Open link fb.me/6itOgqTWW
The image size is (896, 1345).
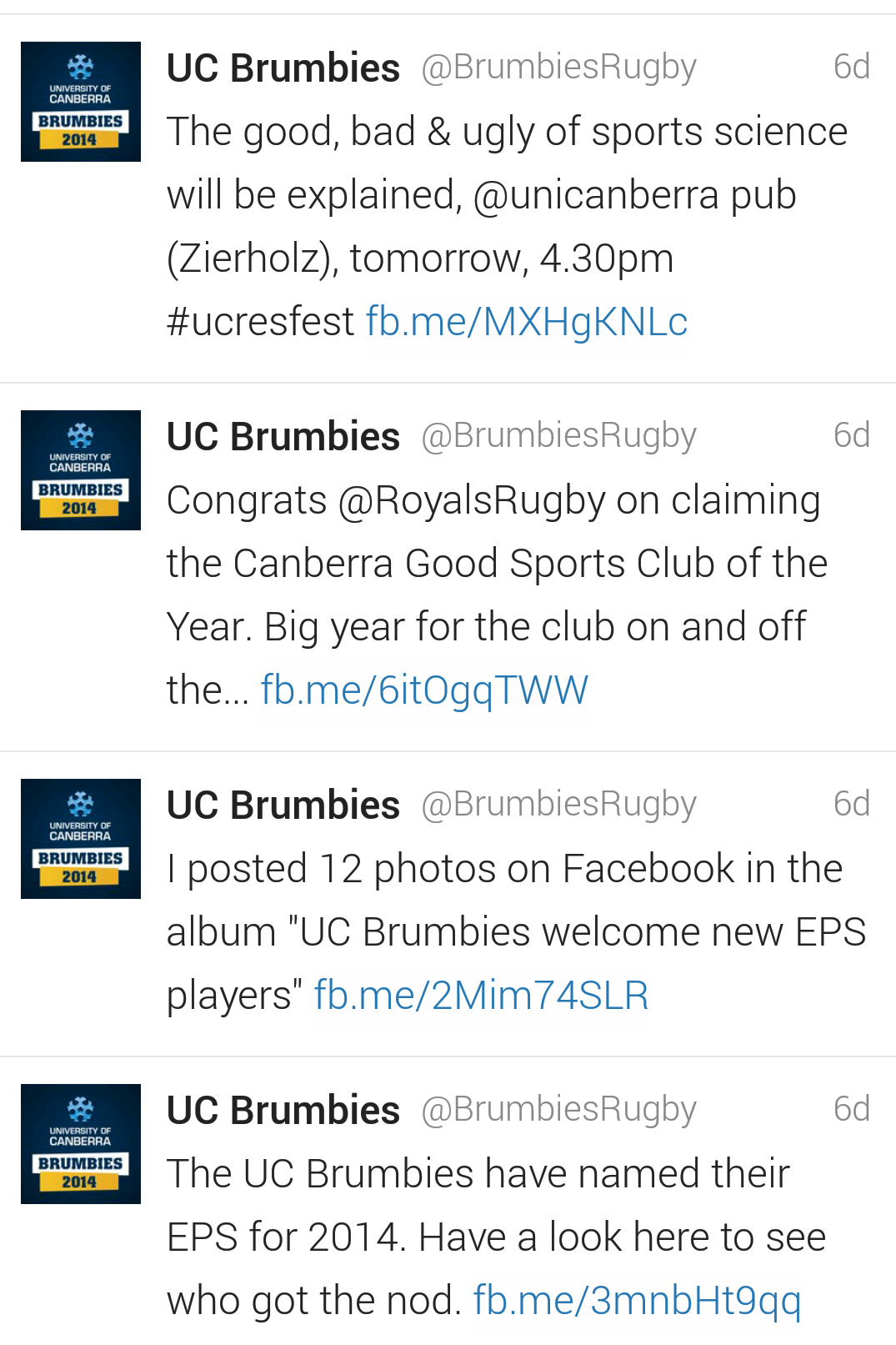click(424, 690)
